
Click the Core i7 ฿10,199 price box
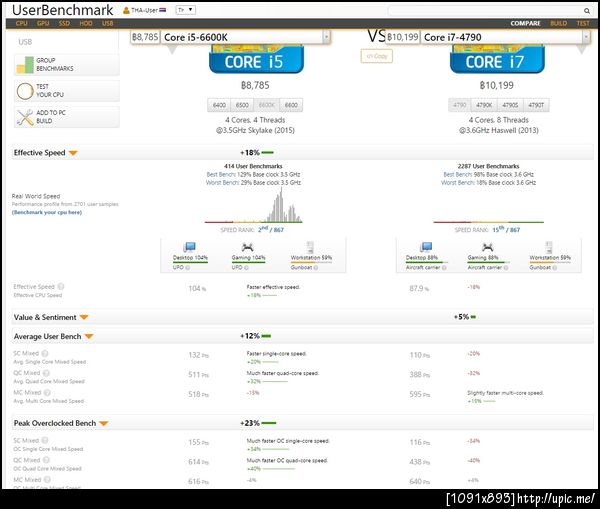click(x=403, y=37)
